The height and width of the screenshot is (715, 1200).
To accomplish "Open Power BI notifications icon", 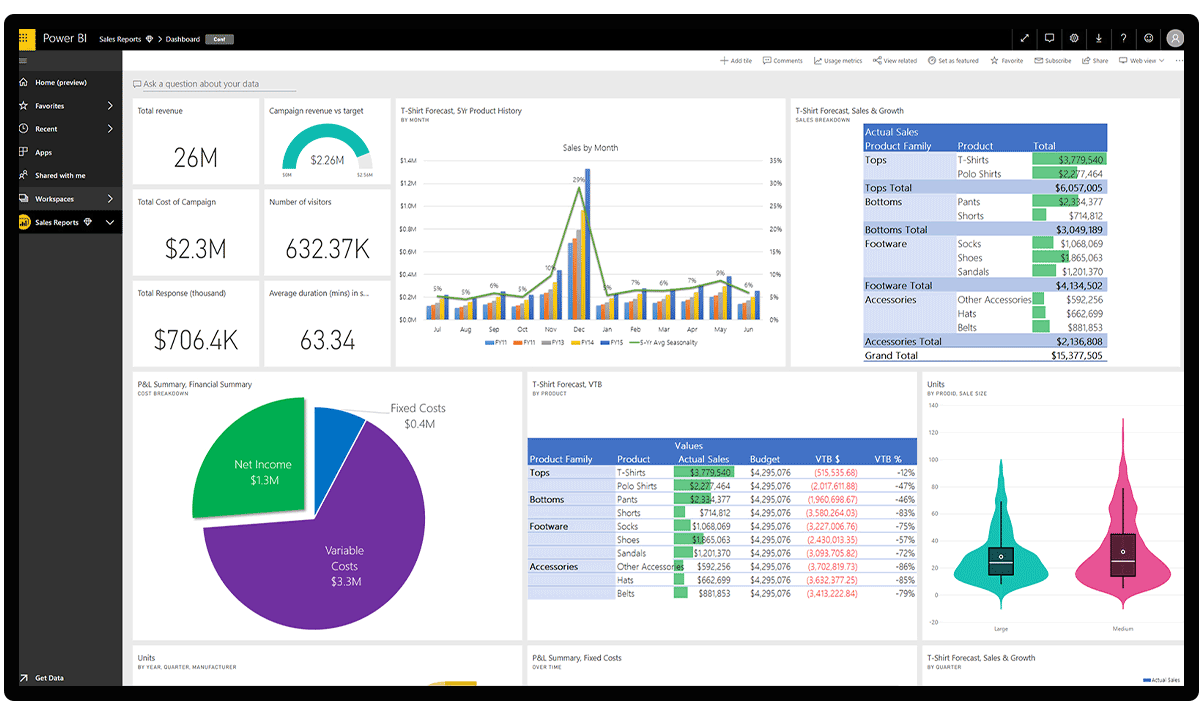I will pyautogui.click(x=1049, y=38).
